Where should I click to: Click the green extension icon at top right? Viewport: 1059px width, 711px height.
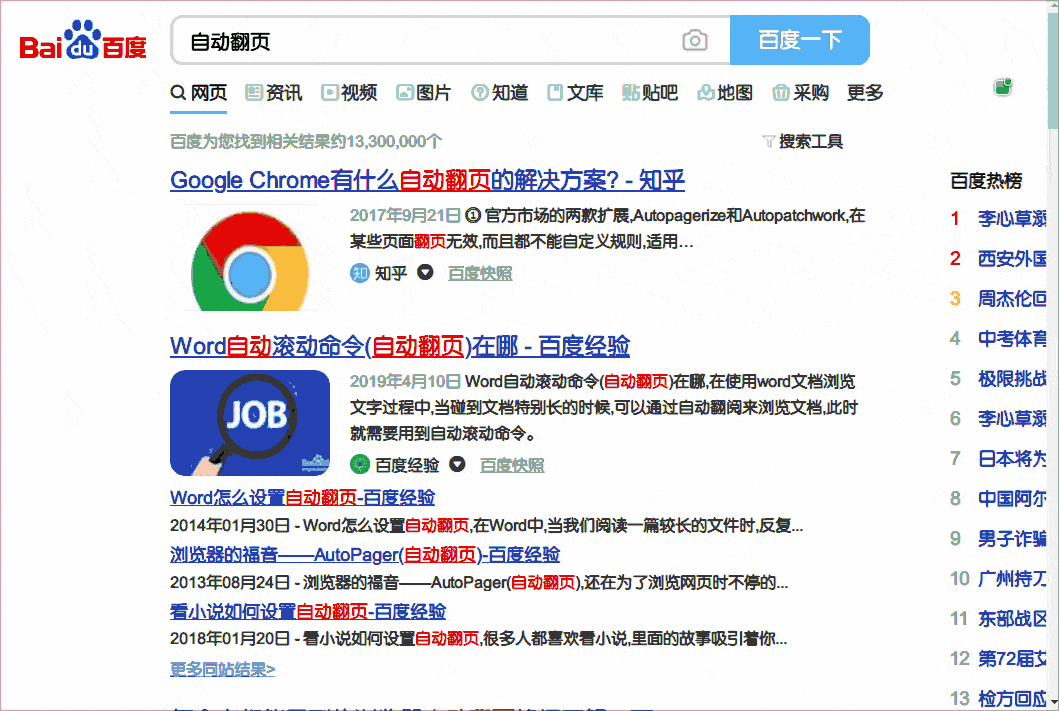1003,87
